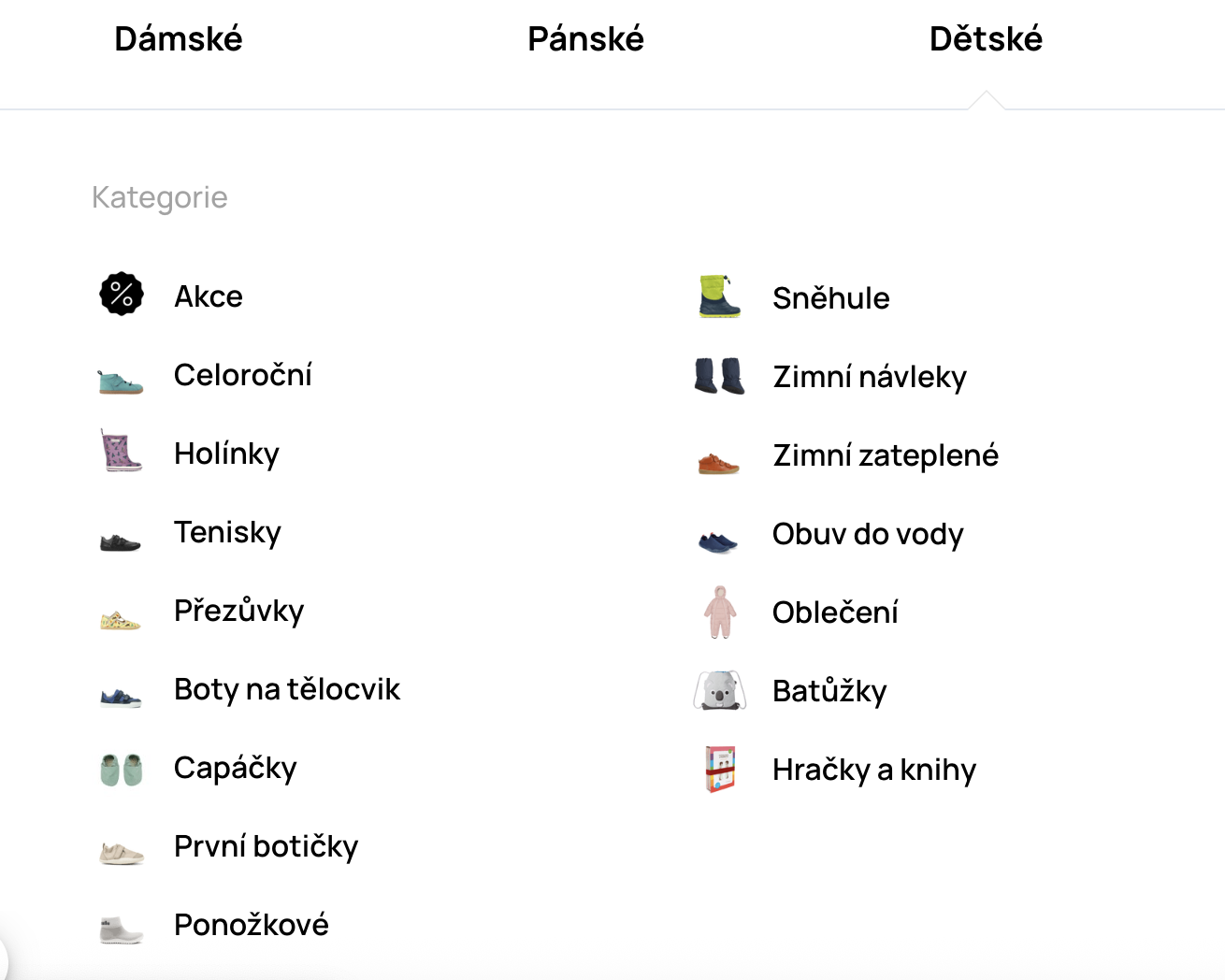Open the První botičky link
The image size is (1225, 980).
pyautogui.click(x=266, y=846)
